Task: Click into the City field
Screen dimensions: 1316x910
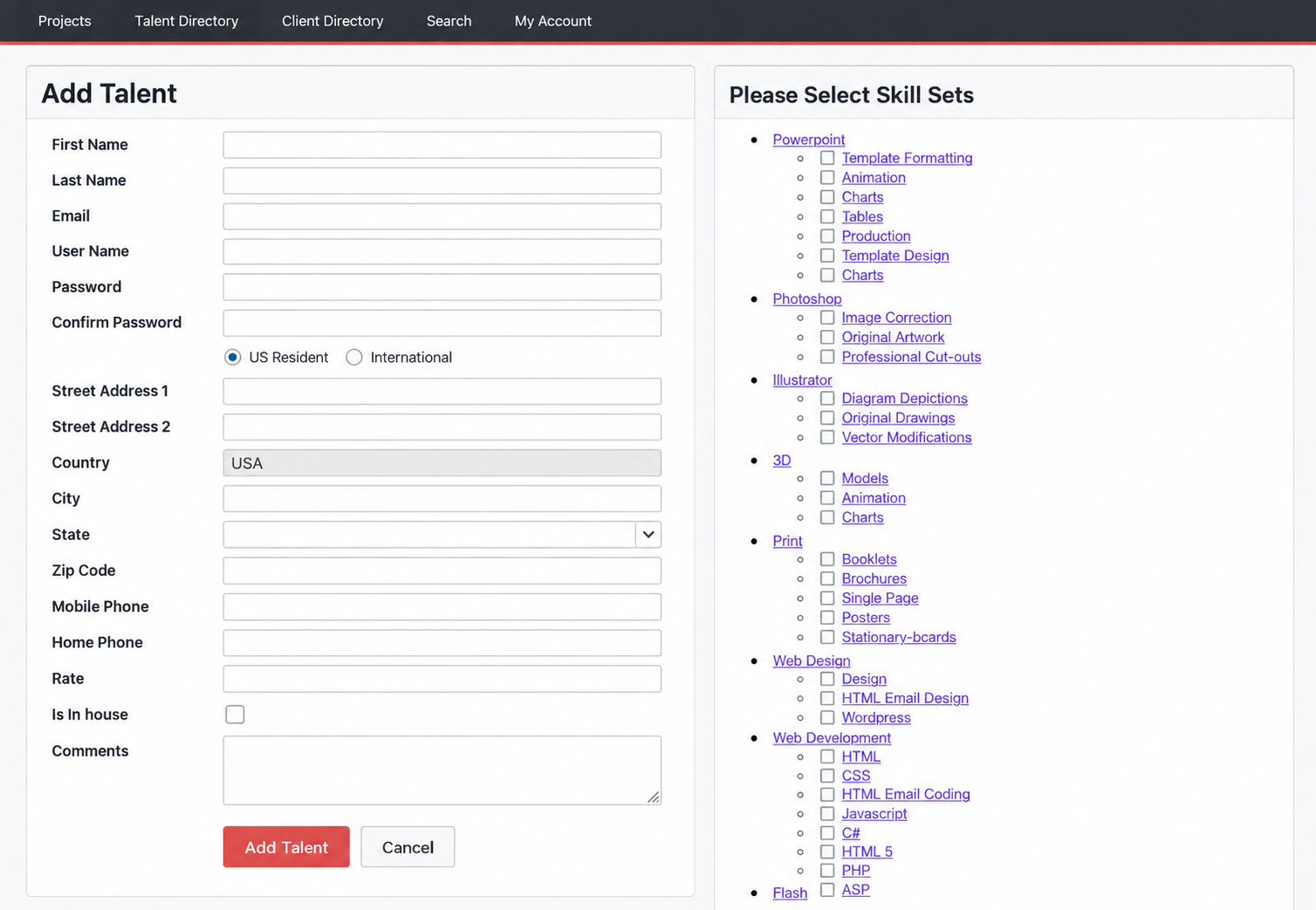Action: tap(442, 498)
